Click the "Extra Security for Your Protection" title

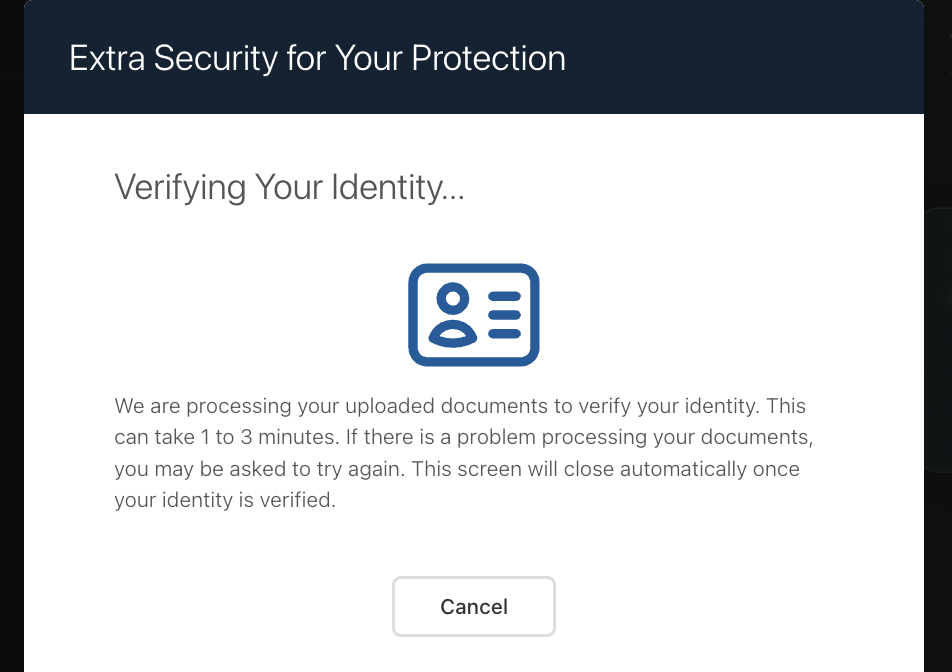point(317,58)
